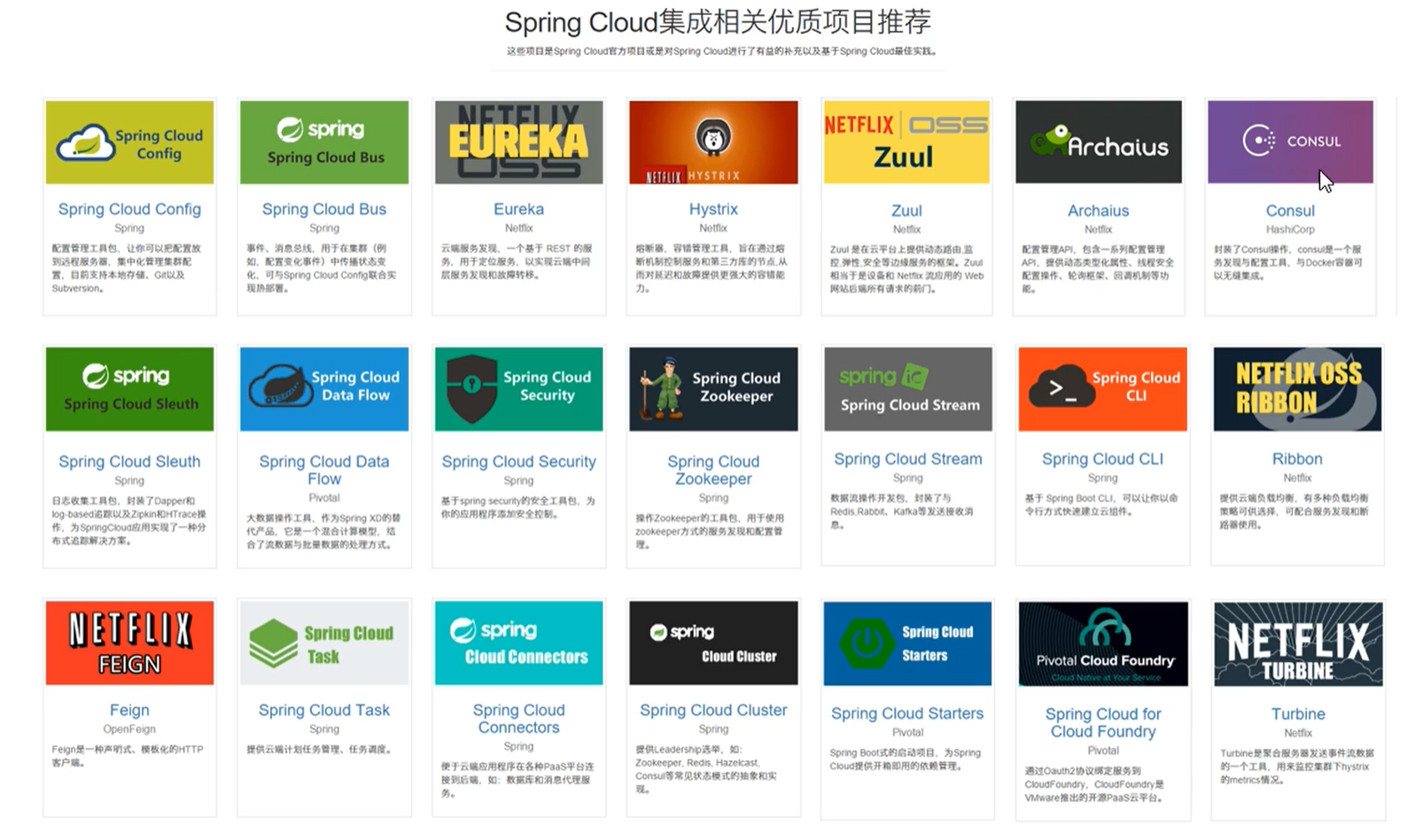Open the Spring Cloud Config logo image
This screenshot has height=840, width=1415.
pos(129,143)
